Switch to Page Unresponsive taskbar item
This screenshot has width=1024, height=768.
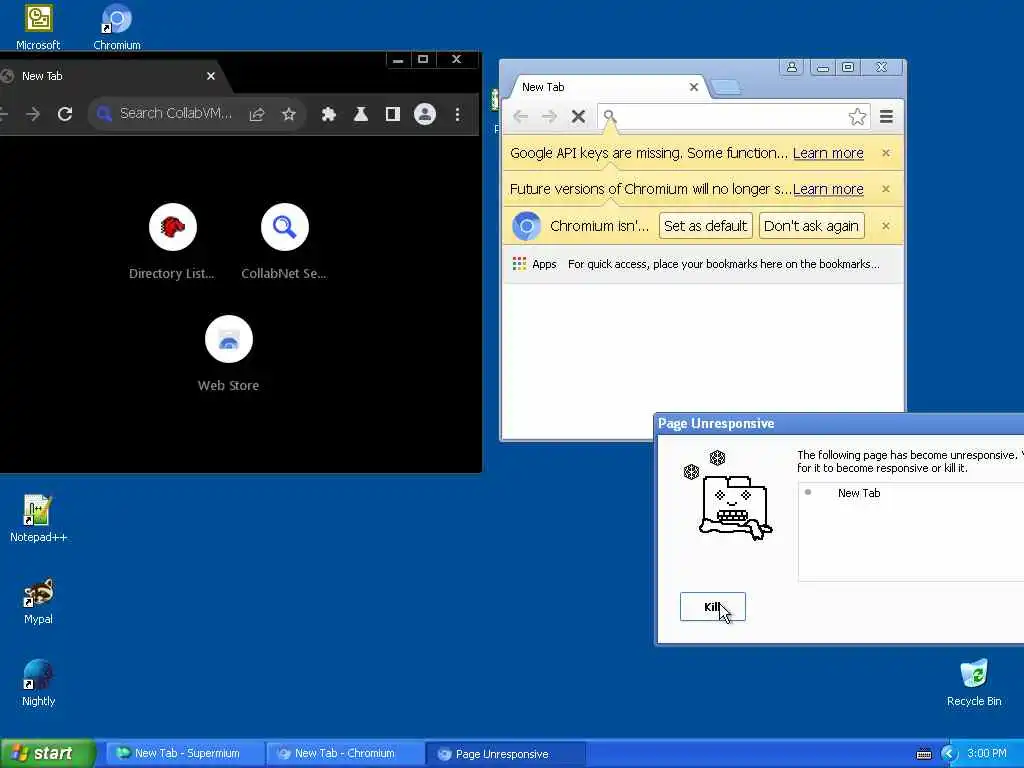[x=505, y=754]
